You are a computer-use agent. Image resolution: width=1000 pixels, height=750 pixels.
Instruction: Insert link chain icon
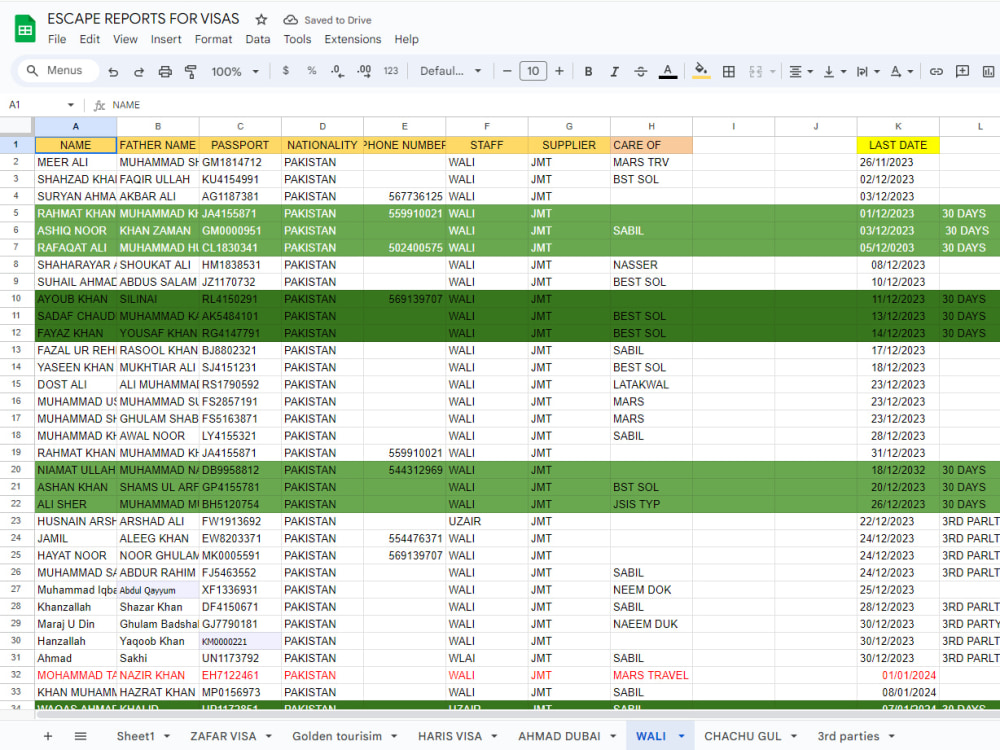point(936,71)
